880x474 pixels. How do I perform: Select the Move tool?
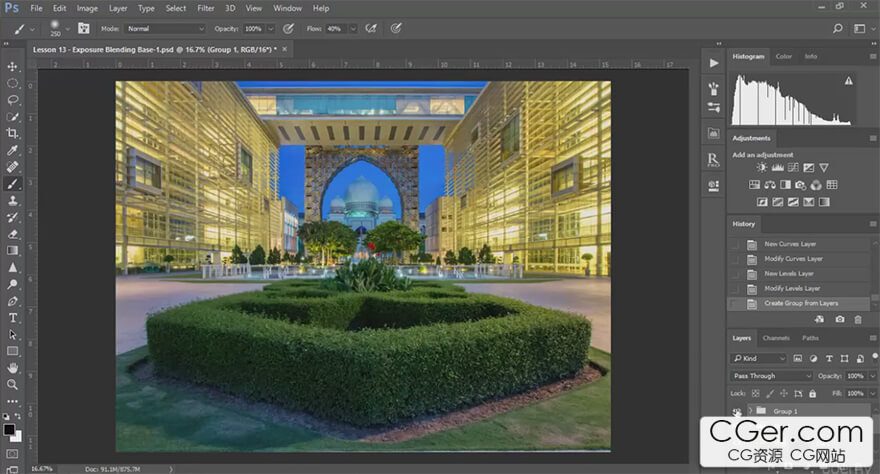tap(12, 67)
